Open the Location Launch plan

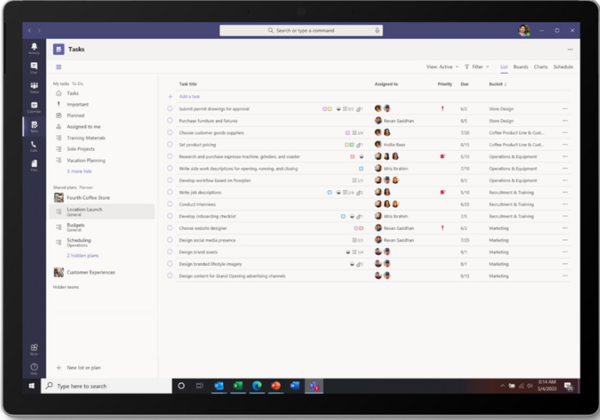(102, 211)
